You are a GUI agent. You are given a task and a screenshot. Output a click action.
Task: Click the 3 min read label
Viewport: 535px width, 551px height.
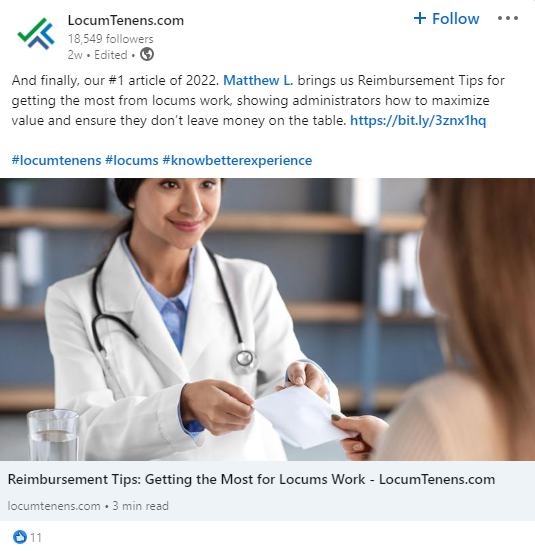point(141,506)
